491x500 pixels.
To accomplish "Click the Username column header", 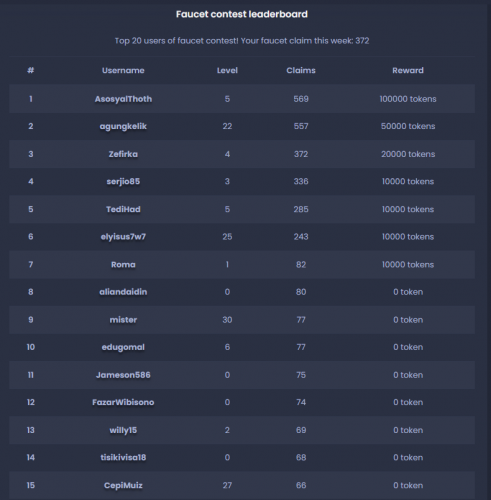I will pos(123,70).
